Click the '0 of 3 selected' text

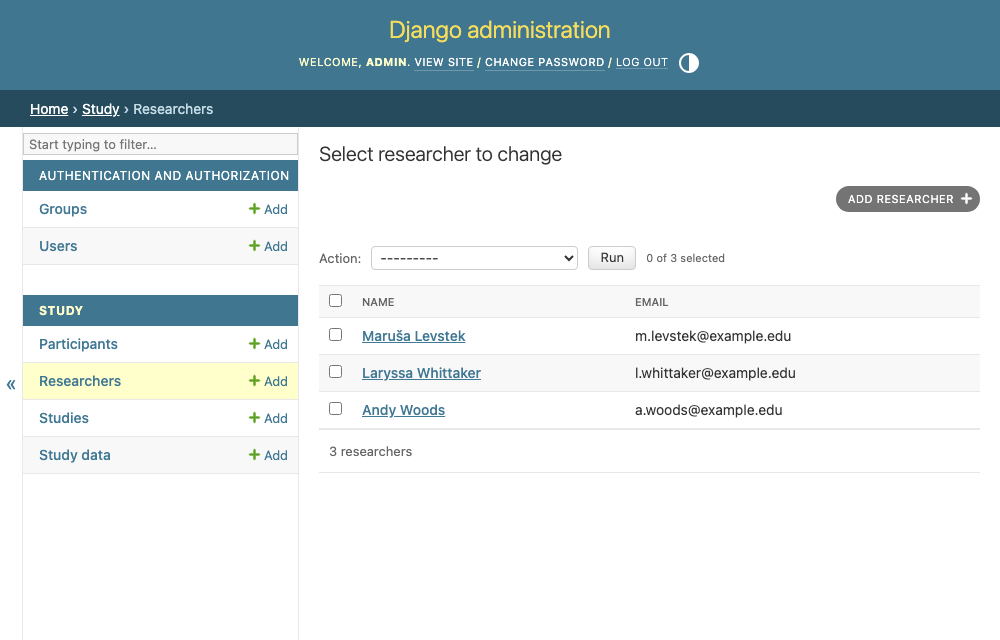pyautogui.click(x=686, y=258)
